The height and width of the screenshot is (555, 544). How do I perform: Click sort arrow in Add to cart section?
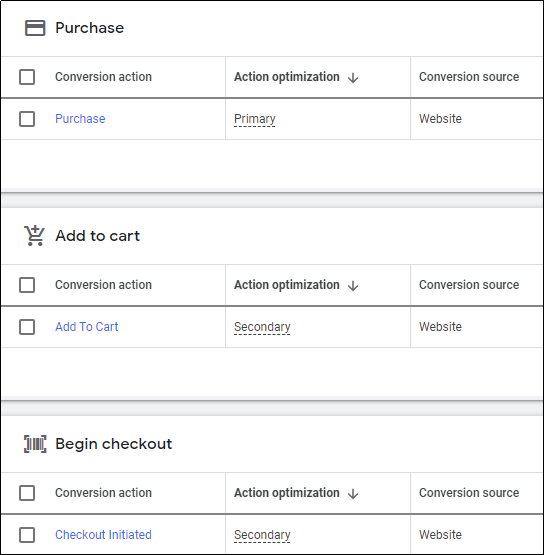point(353,286)
